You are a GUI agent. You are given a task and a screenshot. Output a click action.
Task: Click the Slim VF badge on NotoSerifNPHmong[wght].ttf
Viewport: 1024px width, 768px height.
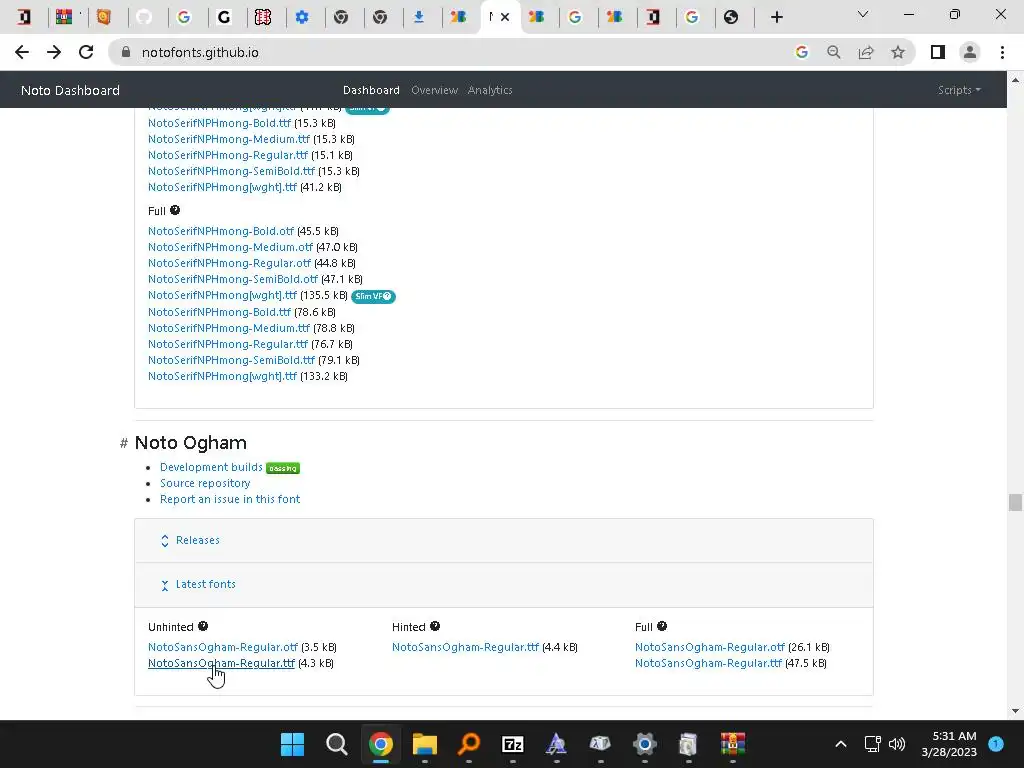374,296
